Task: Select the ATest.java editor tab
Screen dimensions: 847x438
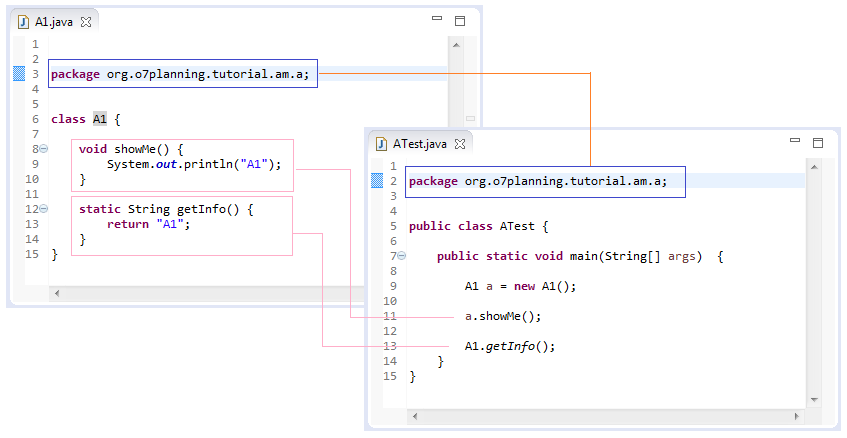Action: pyautogui.click(x=420, y=144)
